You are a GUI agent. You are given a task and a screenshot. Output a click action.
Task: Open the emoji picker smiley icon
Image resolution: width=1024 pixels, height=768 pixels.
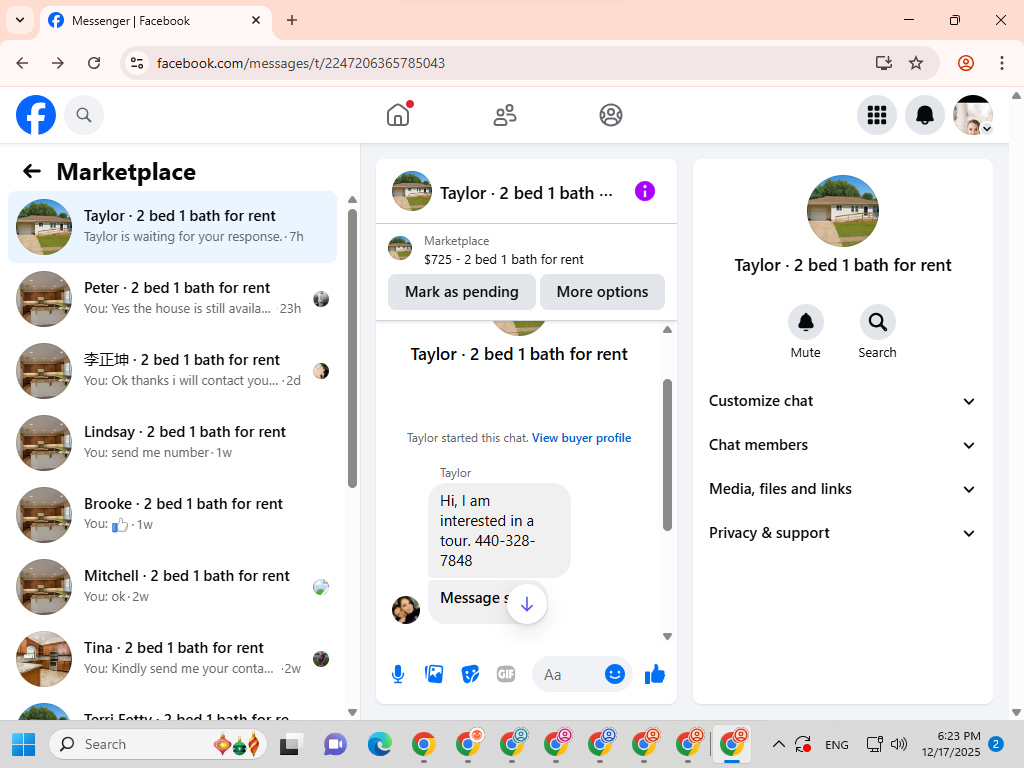[x=615, y=674]
